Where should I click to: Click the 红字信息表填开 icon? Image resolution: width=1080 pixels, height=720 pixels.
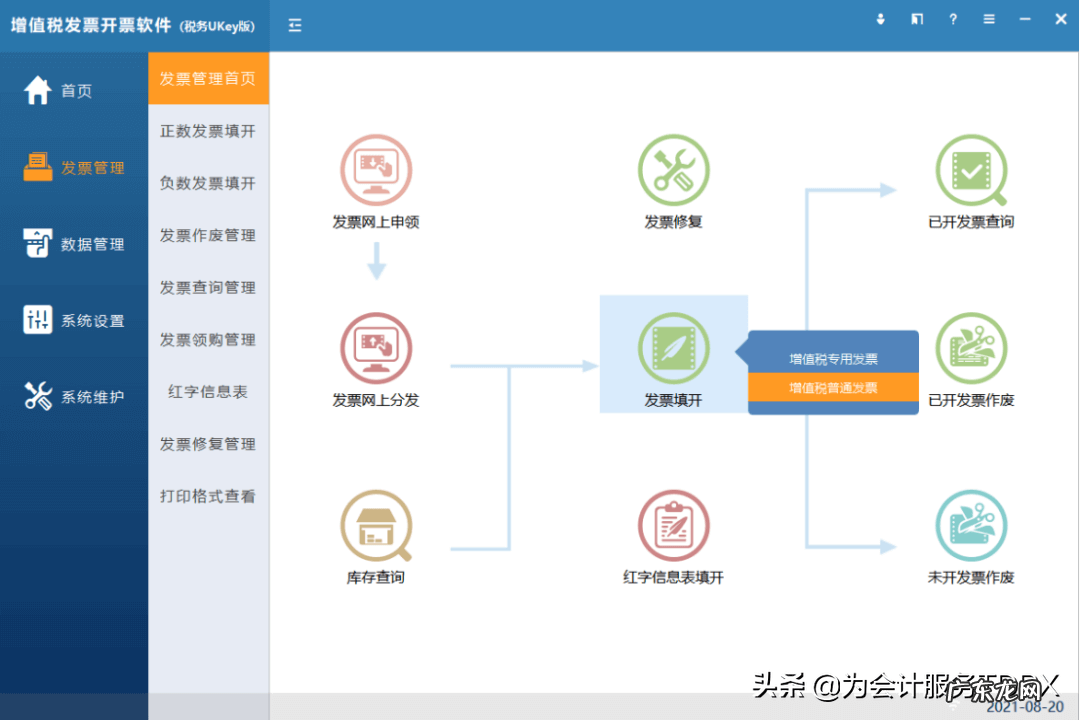[673, 525]
